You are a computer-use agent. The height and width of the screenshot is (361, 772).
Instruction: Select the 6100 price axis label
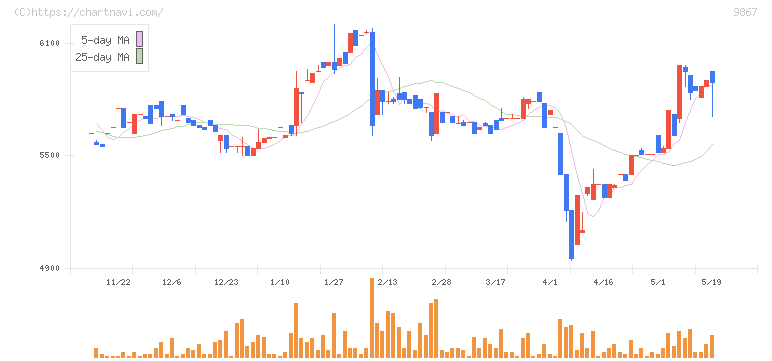[x=49, y=43]
